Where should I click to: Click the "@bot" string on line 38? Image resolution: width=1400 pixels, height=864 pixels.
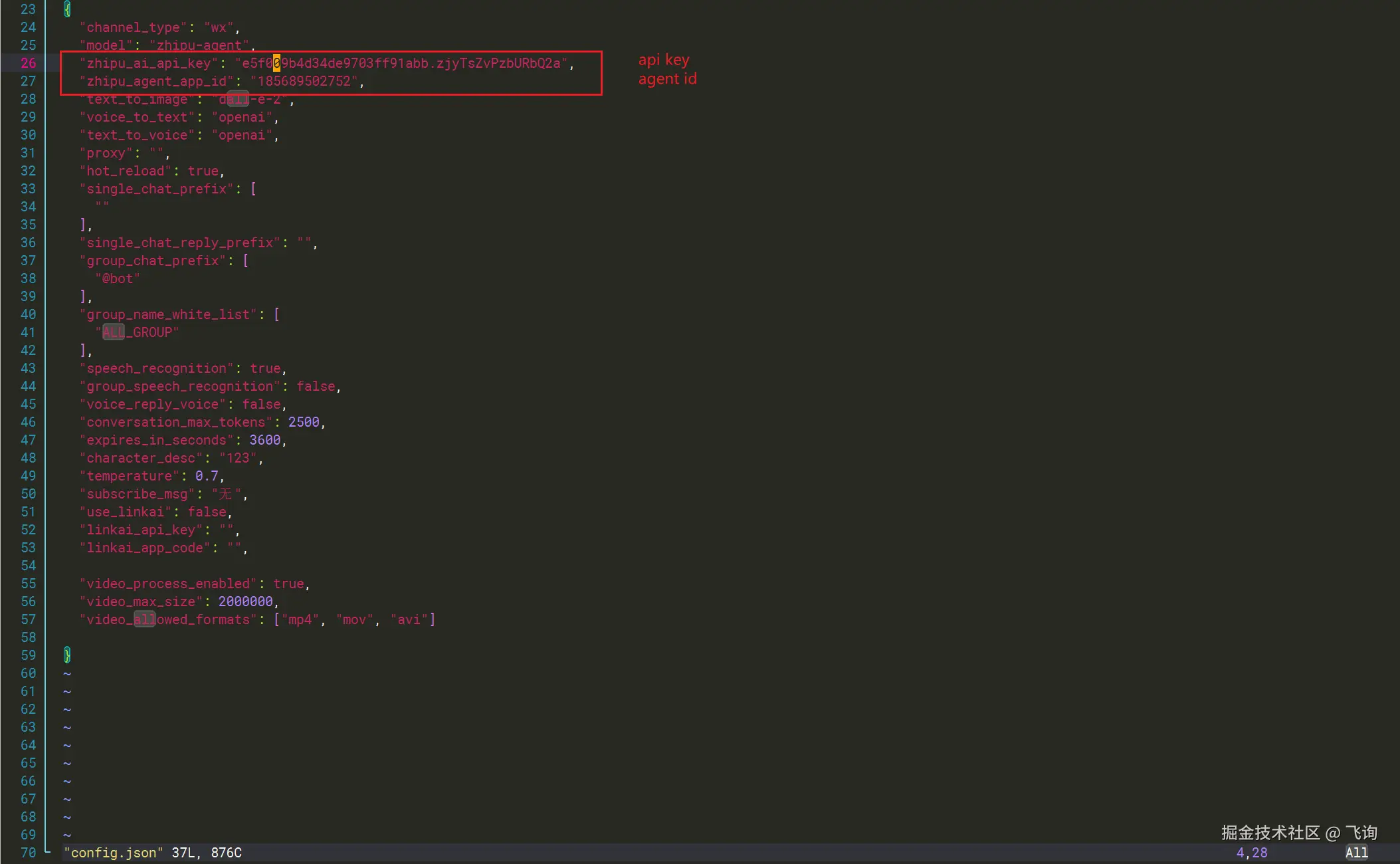click(x=118, y=278)
